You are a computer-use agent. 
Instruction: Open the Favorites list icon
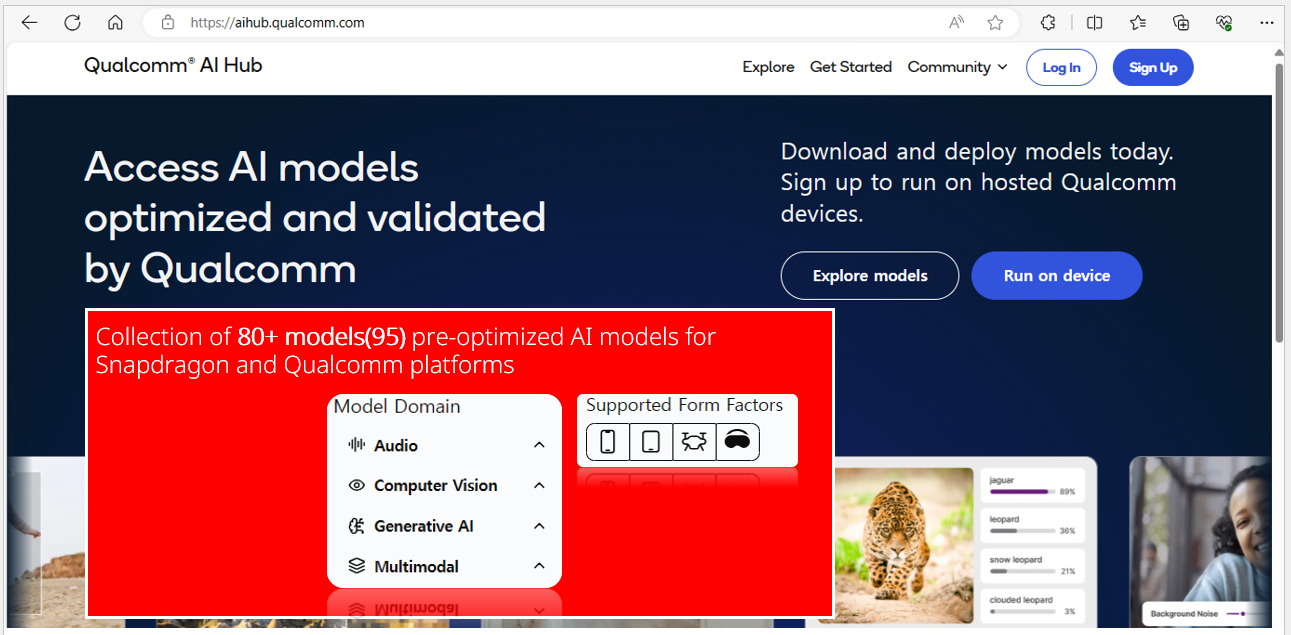tap(1138, 22)
